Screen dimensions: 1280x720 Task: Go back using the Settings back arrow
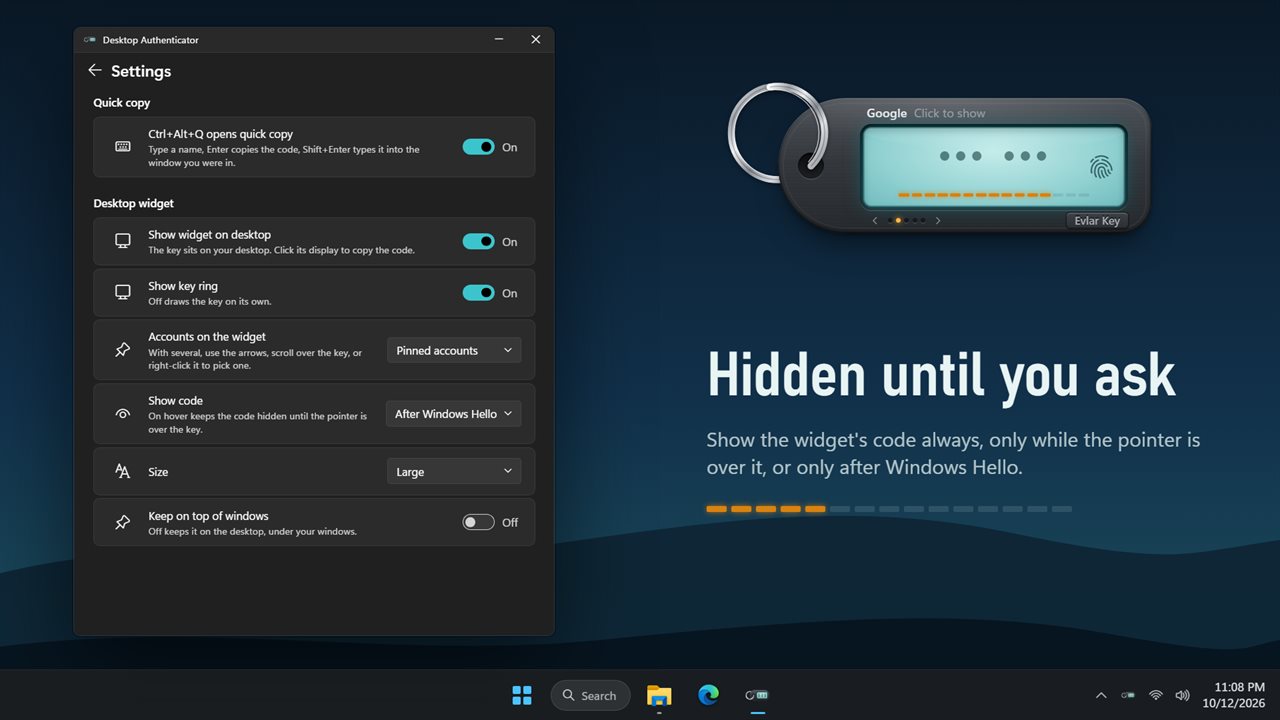pyautogui.click(x=95, y=70)
